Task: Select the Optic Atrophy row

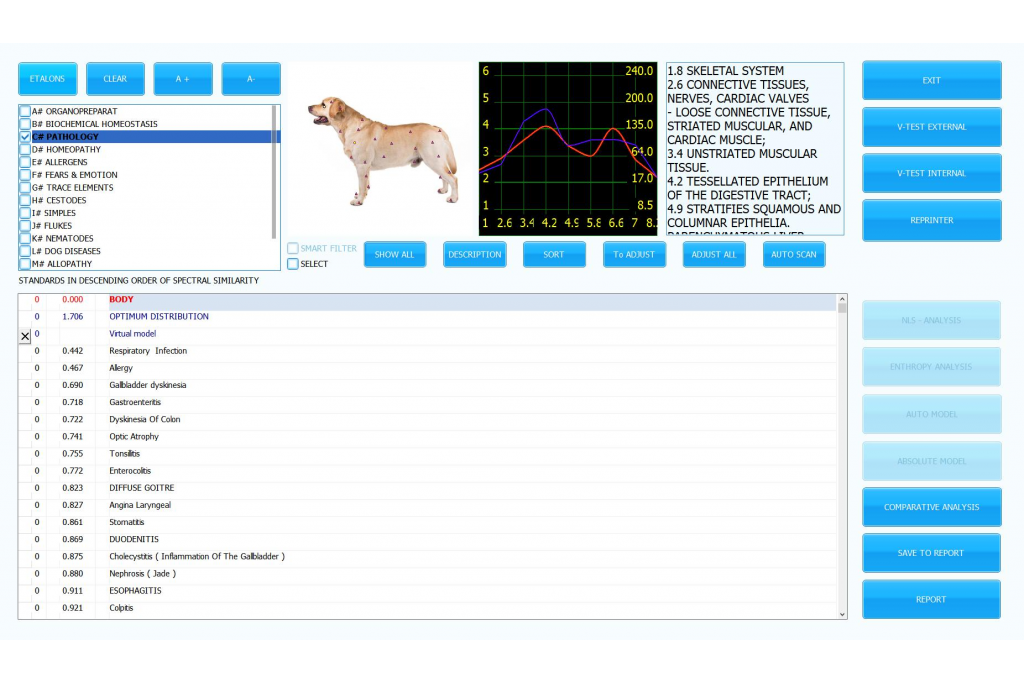Action: pos(428,437)
